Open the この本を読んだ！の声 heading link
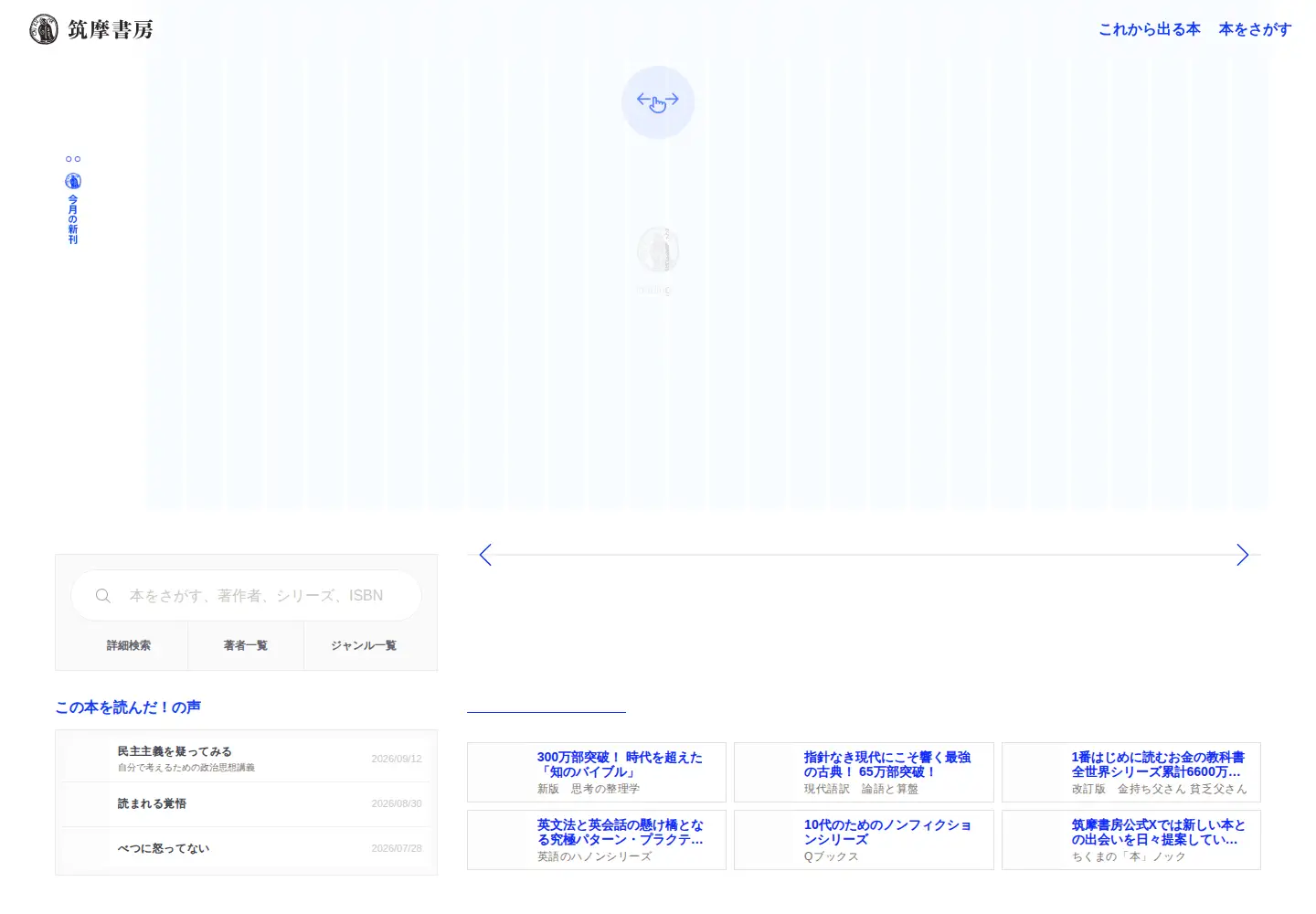1316x914 pixels. click(x=128, y=707)
